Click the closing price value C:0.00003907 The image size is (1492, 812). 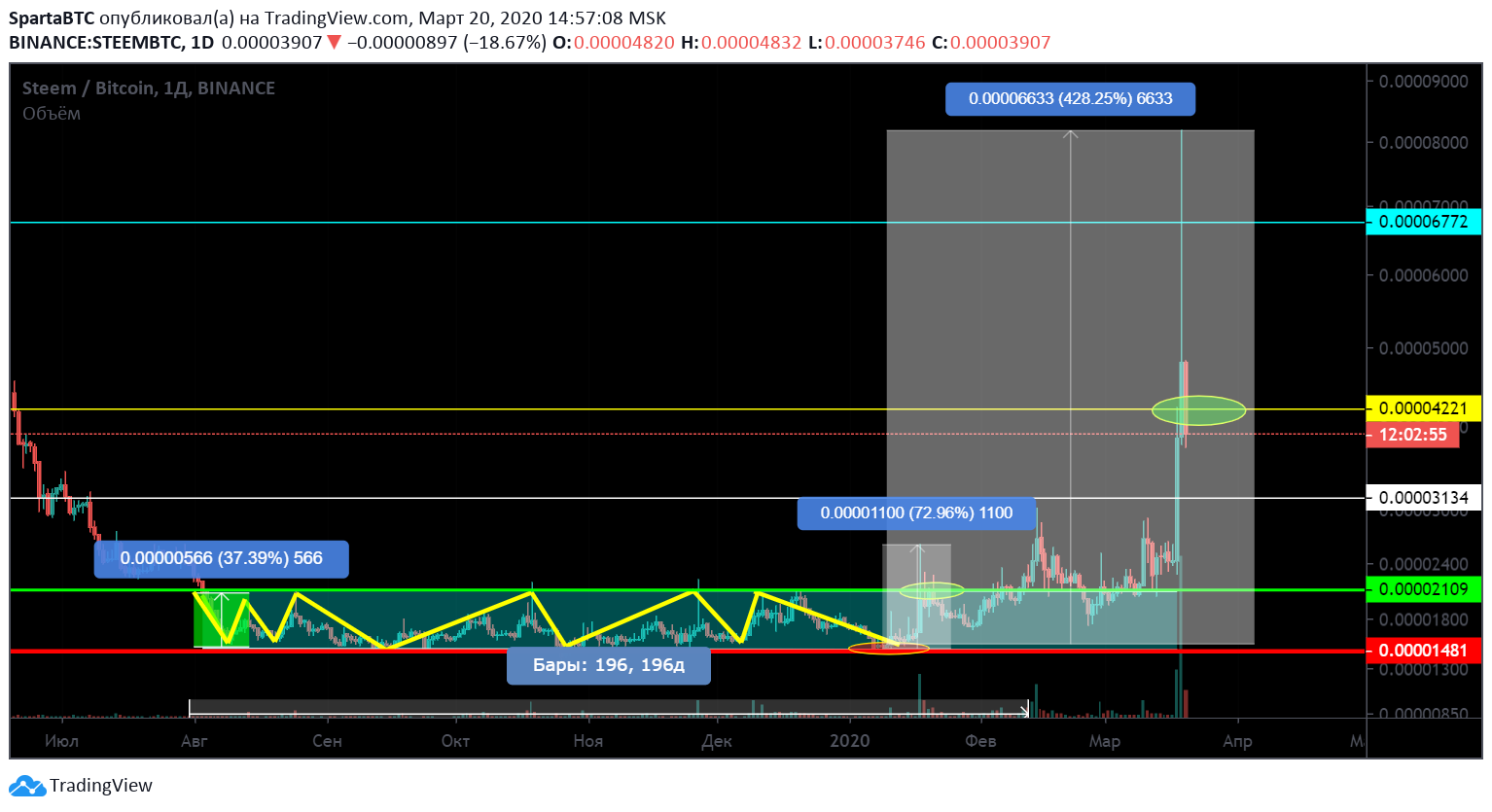pos(991,43)
